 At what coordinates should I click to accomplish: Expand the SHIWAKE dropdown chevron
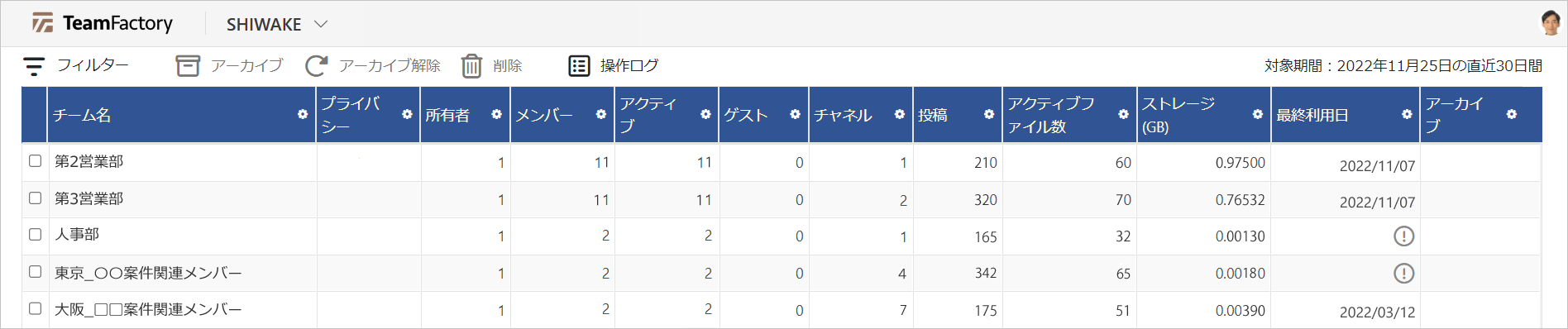(321, 25)
